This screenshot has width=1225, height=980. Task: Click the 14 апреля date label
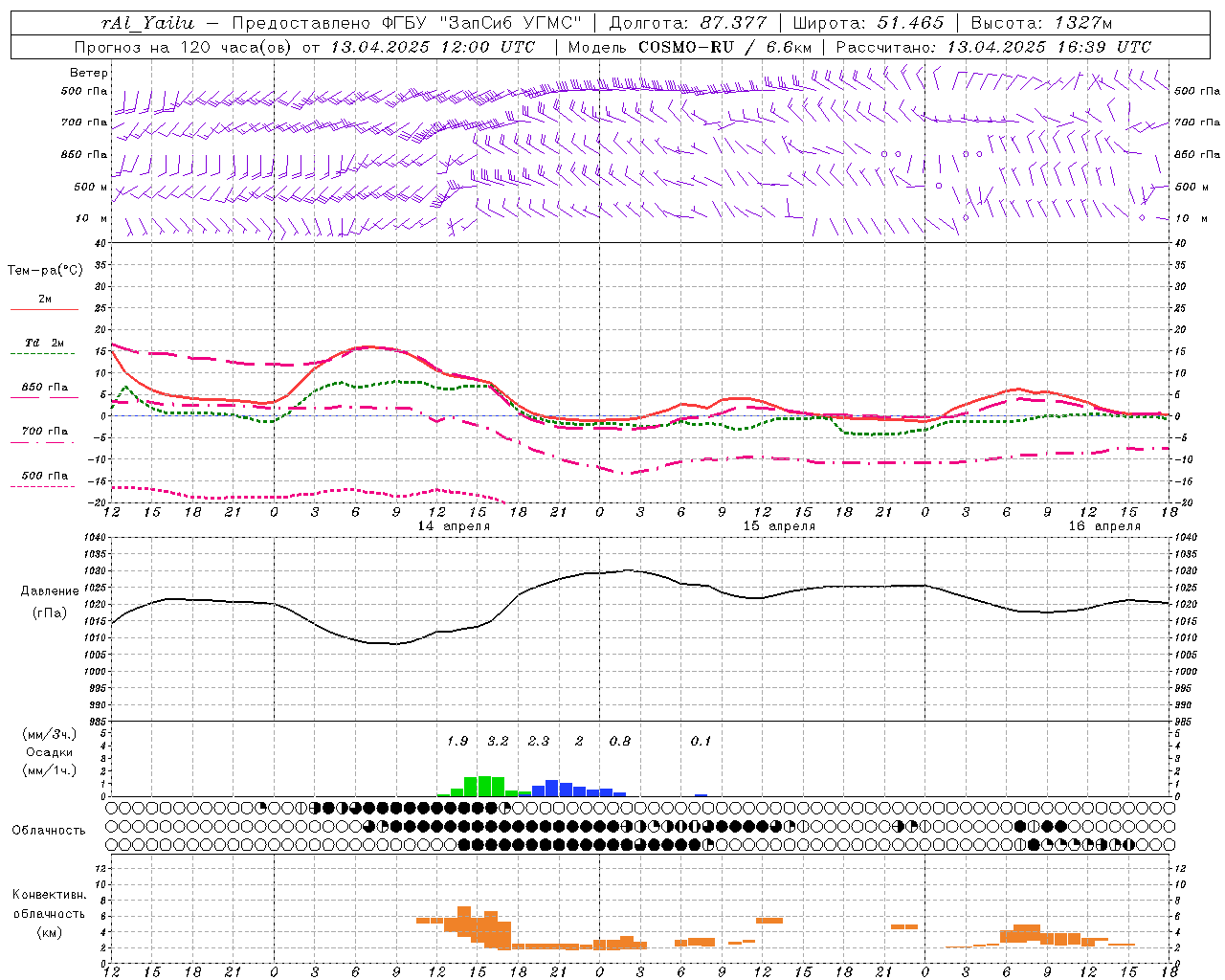(454, 526)
